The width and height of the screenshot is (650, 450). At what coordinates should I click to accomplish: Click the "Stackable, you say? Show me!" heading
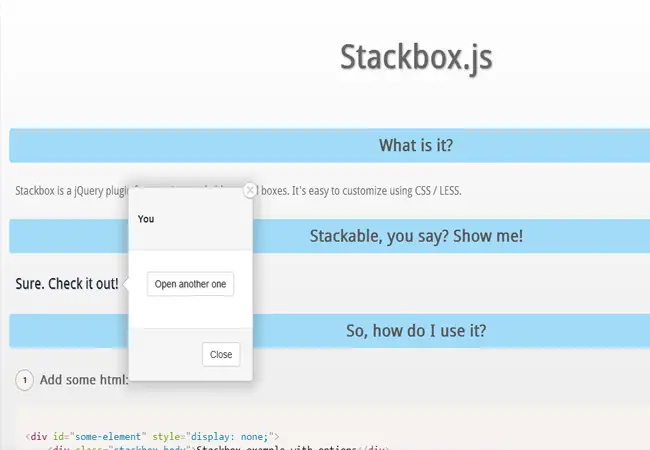pyautogui.click(x=416, y=236)
